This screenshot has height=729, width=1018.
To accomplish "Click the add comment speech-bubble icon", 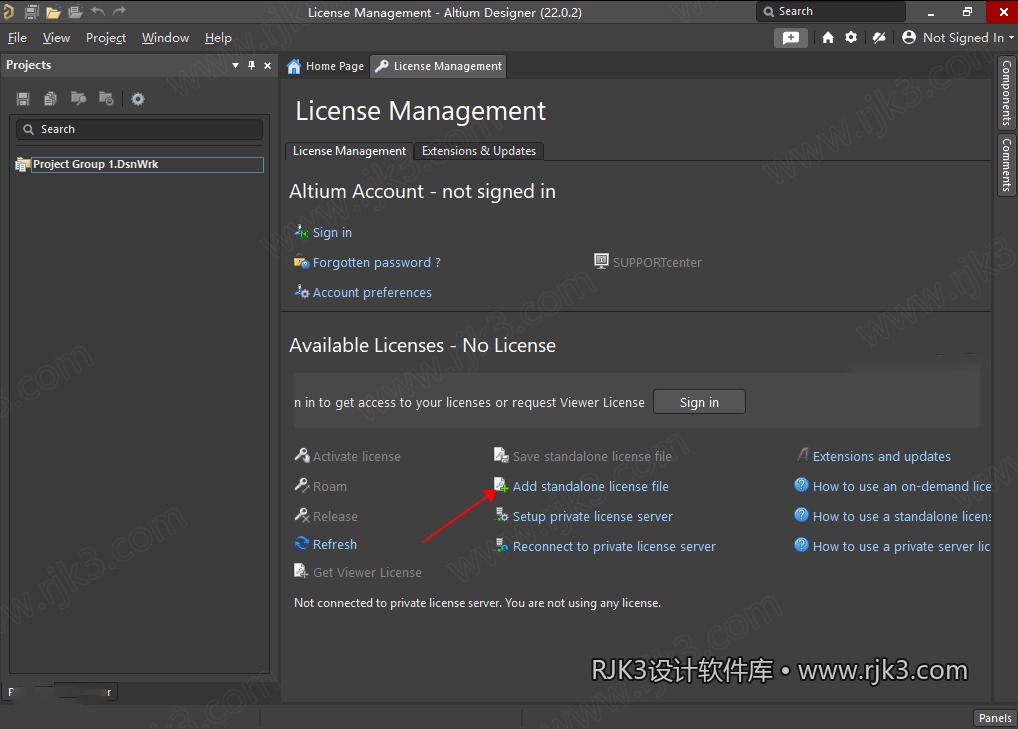I will click(x=791, y=38).
